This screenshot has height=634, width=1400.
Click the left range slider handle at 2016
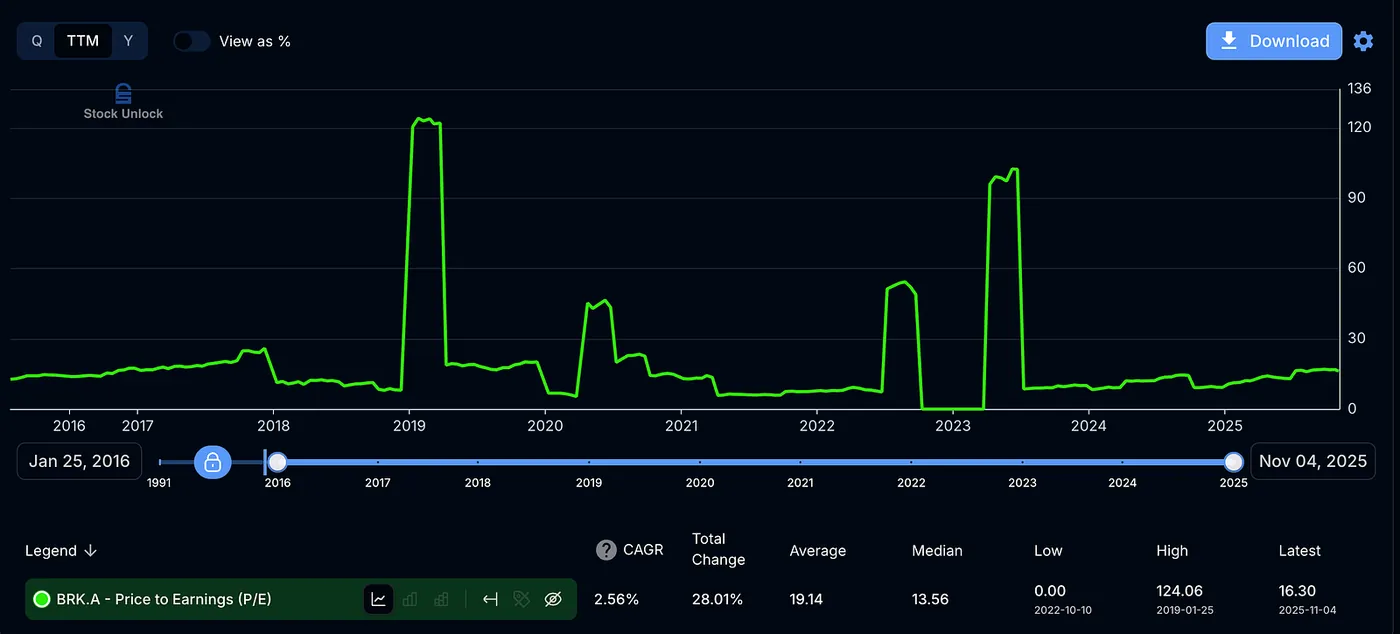point(277,462)
